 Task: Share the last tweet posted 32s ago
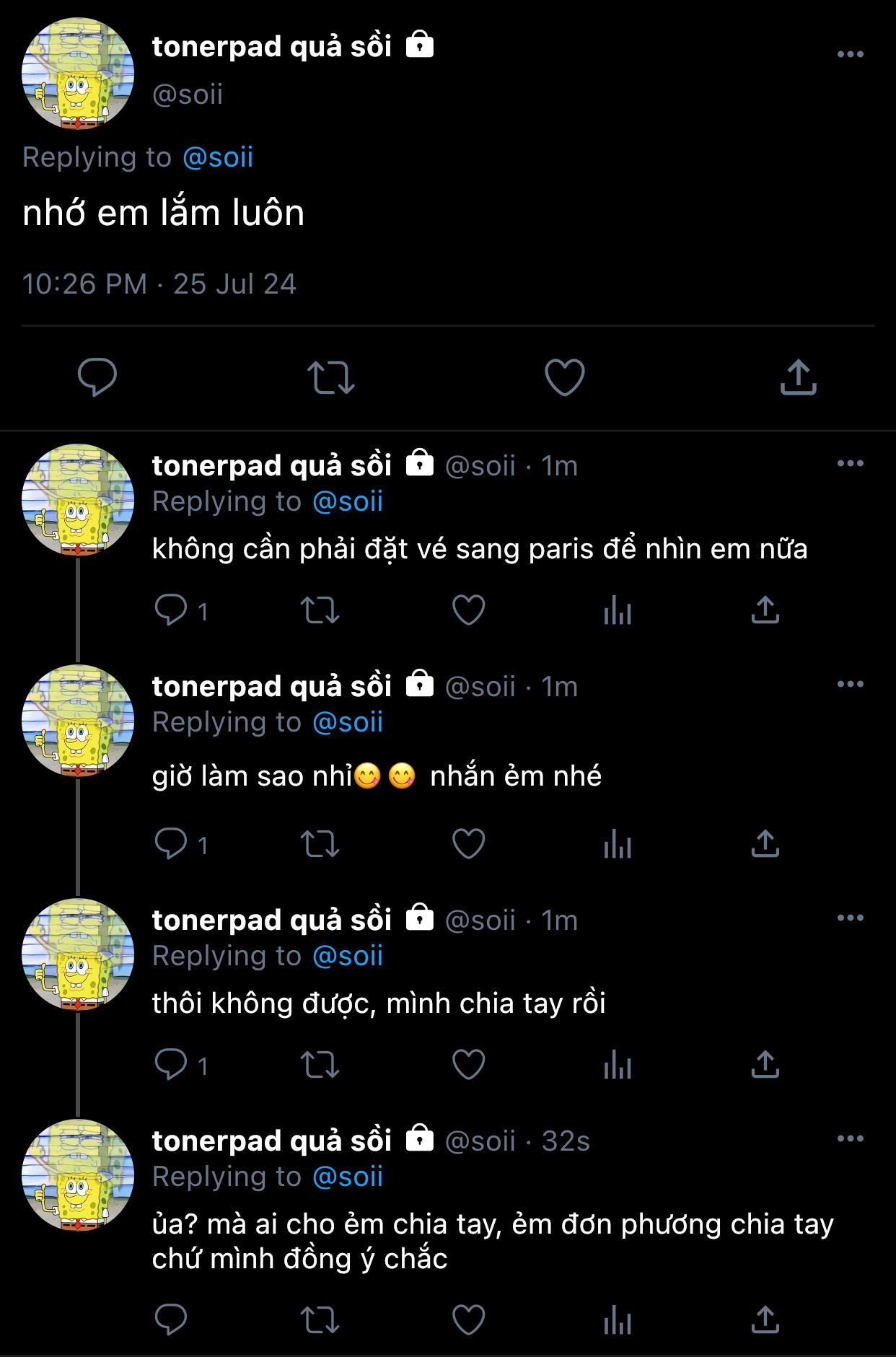point(765,1319)
